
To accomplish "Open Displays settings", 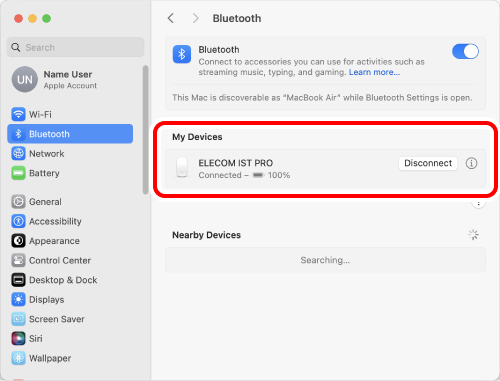I will coord(70,299).
